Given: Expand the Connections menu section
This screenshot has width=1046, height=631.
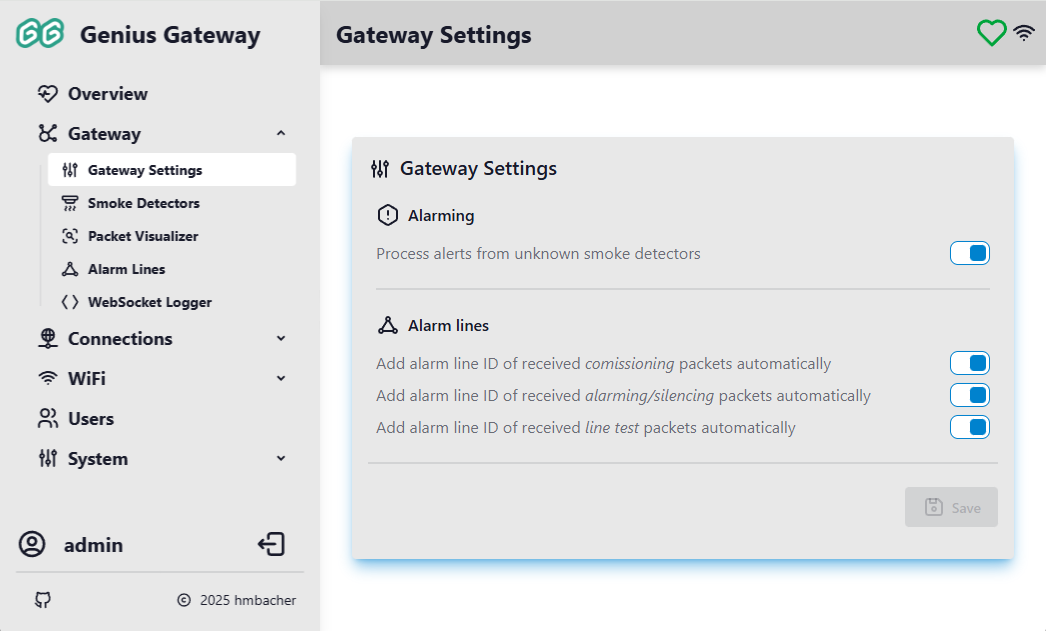Looking at the screenshot, I should [281, 339].
